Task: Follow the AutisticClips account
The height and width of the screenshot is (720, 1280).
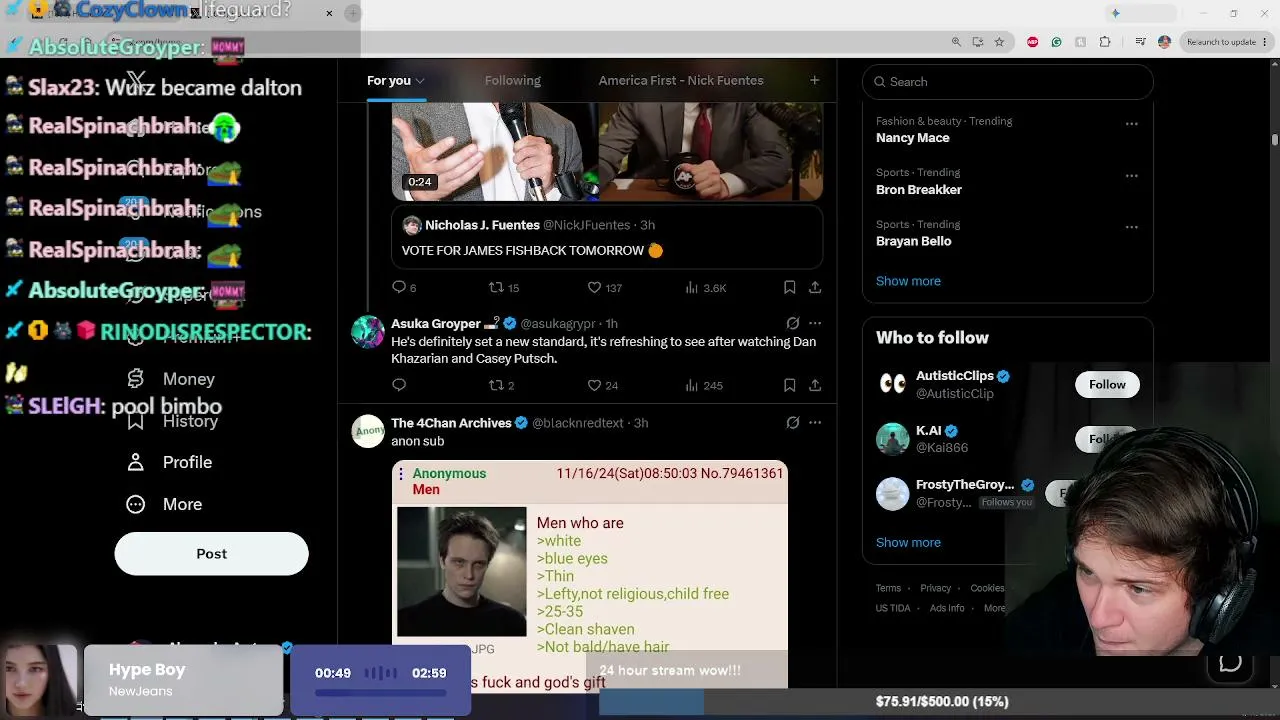Action: (x=1107, y=385)
